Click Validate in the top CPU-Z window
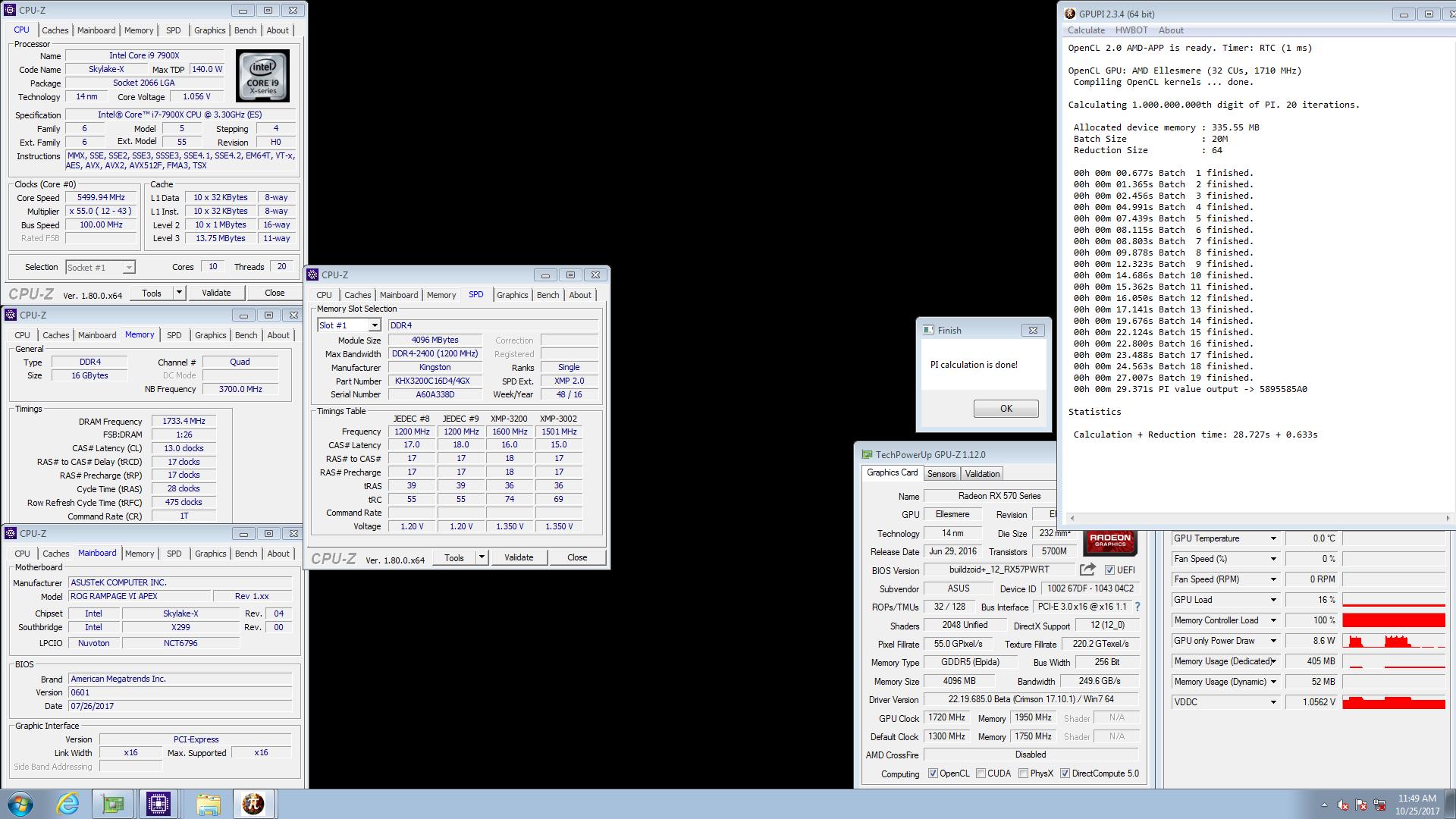This screenshot has height=819, width=1456. pos(216,293)
